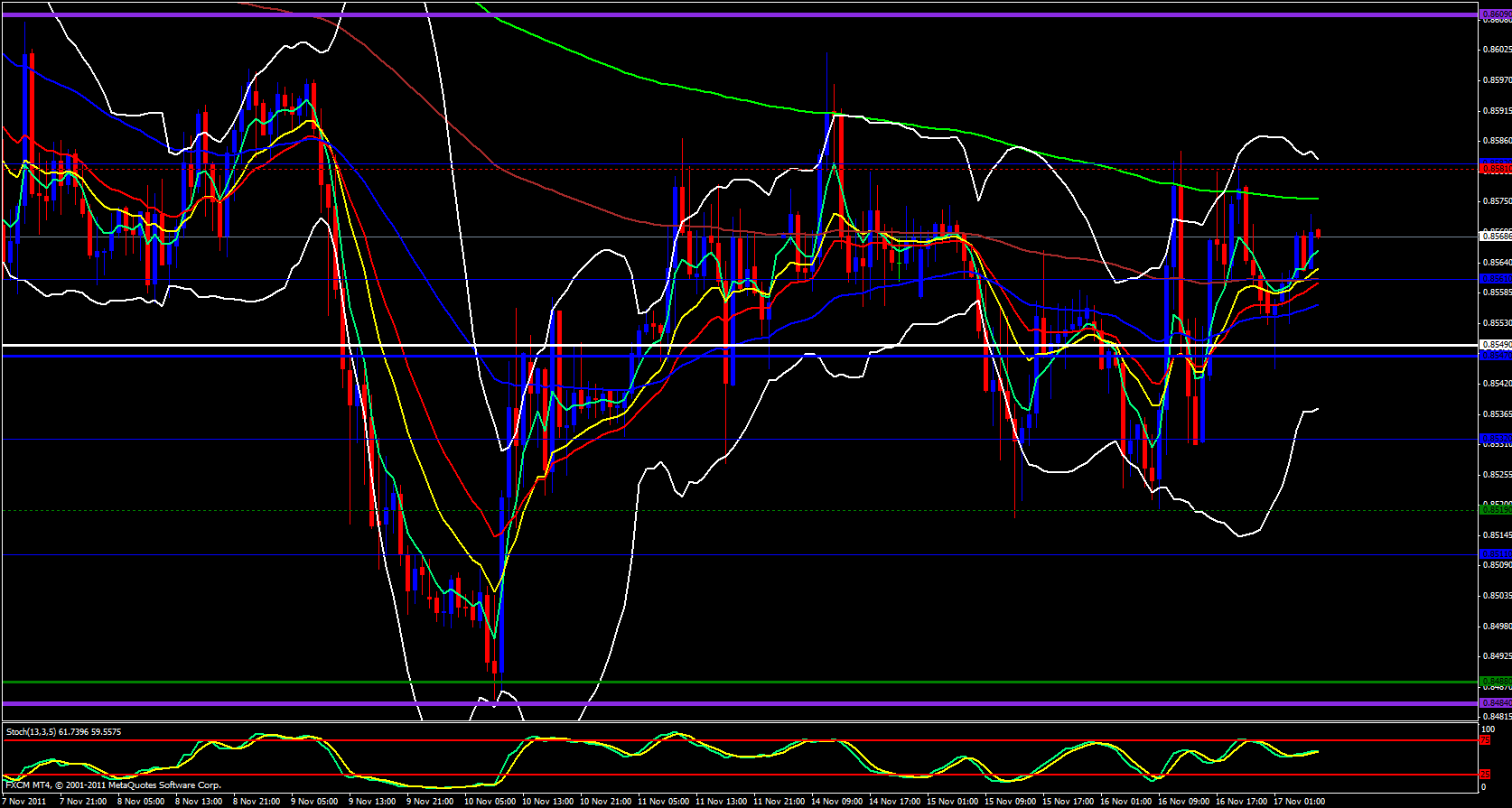Click the 0.86025 price axis tick
Viewport: 1512px width, 808px height.
1495,50
